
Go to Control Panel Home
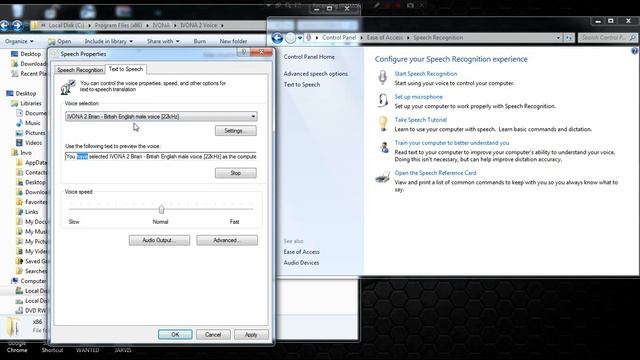309,57
